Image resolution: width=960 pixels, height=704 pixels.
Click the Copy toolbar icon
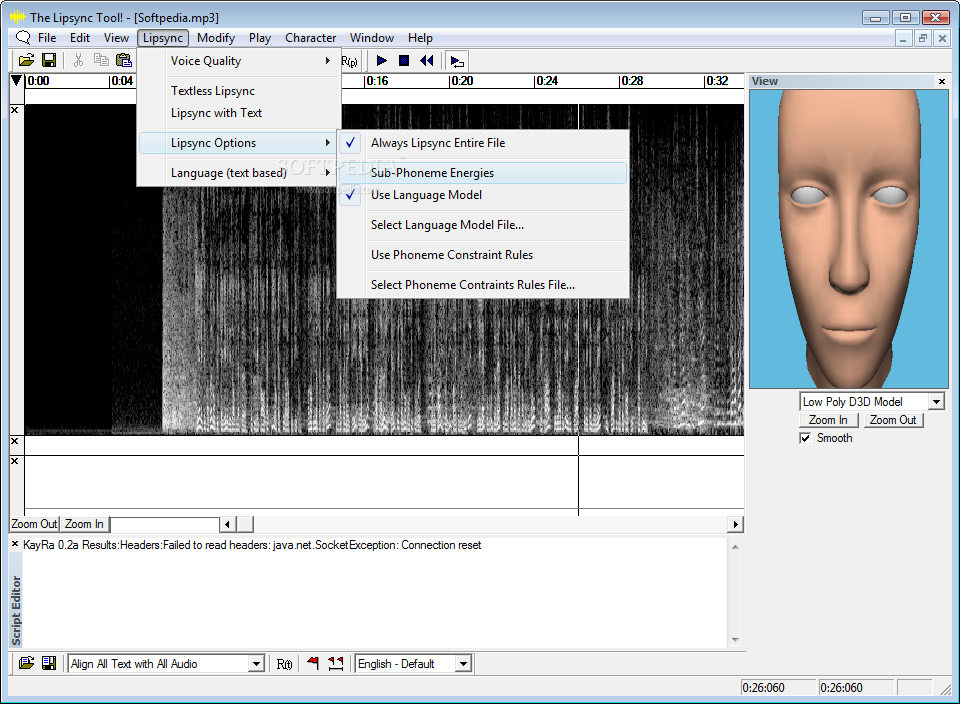tap(101, 60)
